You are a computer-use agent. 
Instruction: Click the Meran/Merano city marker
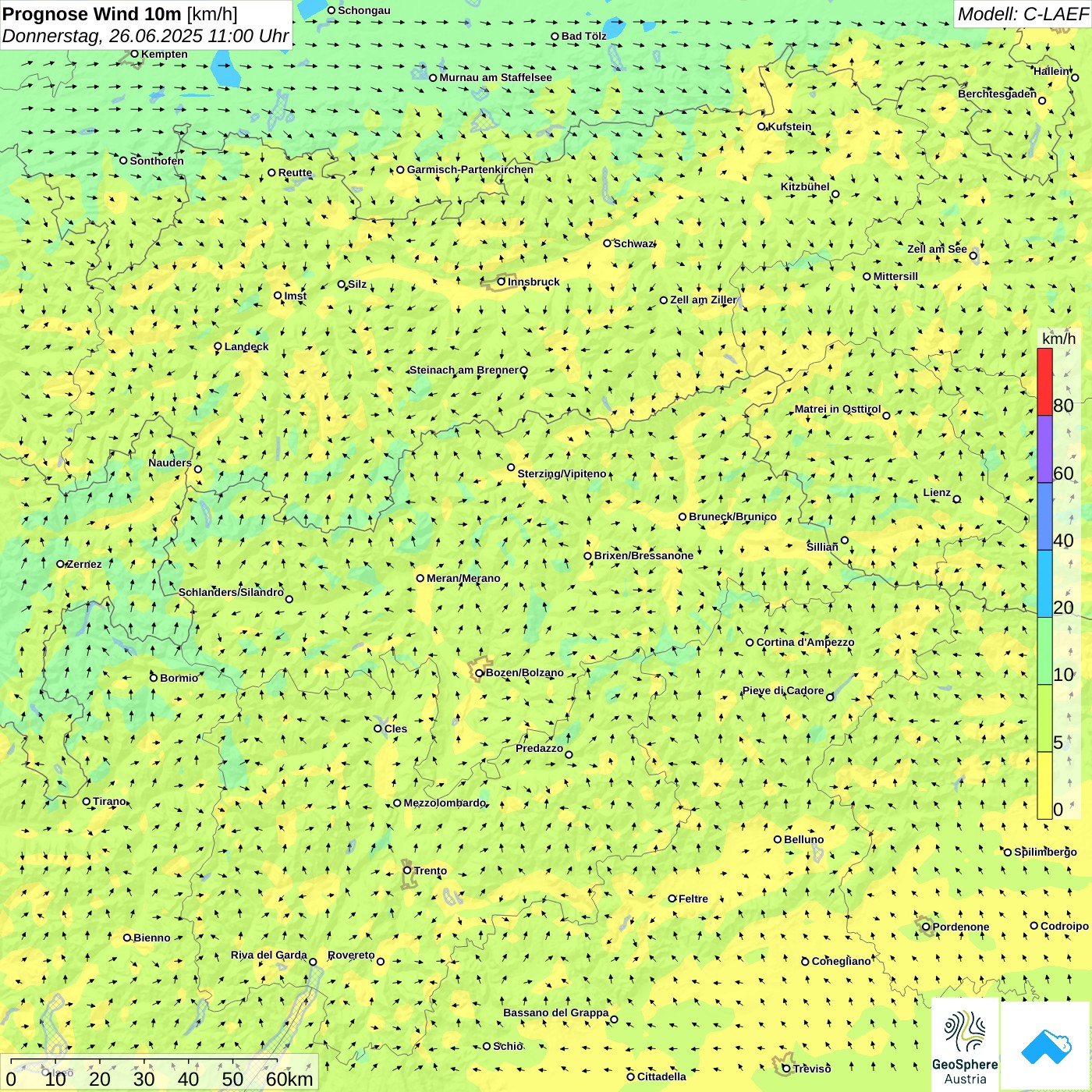pyautogui.click(x=420, y=578)
